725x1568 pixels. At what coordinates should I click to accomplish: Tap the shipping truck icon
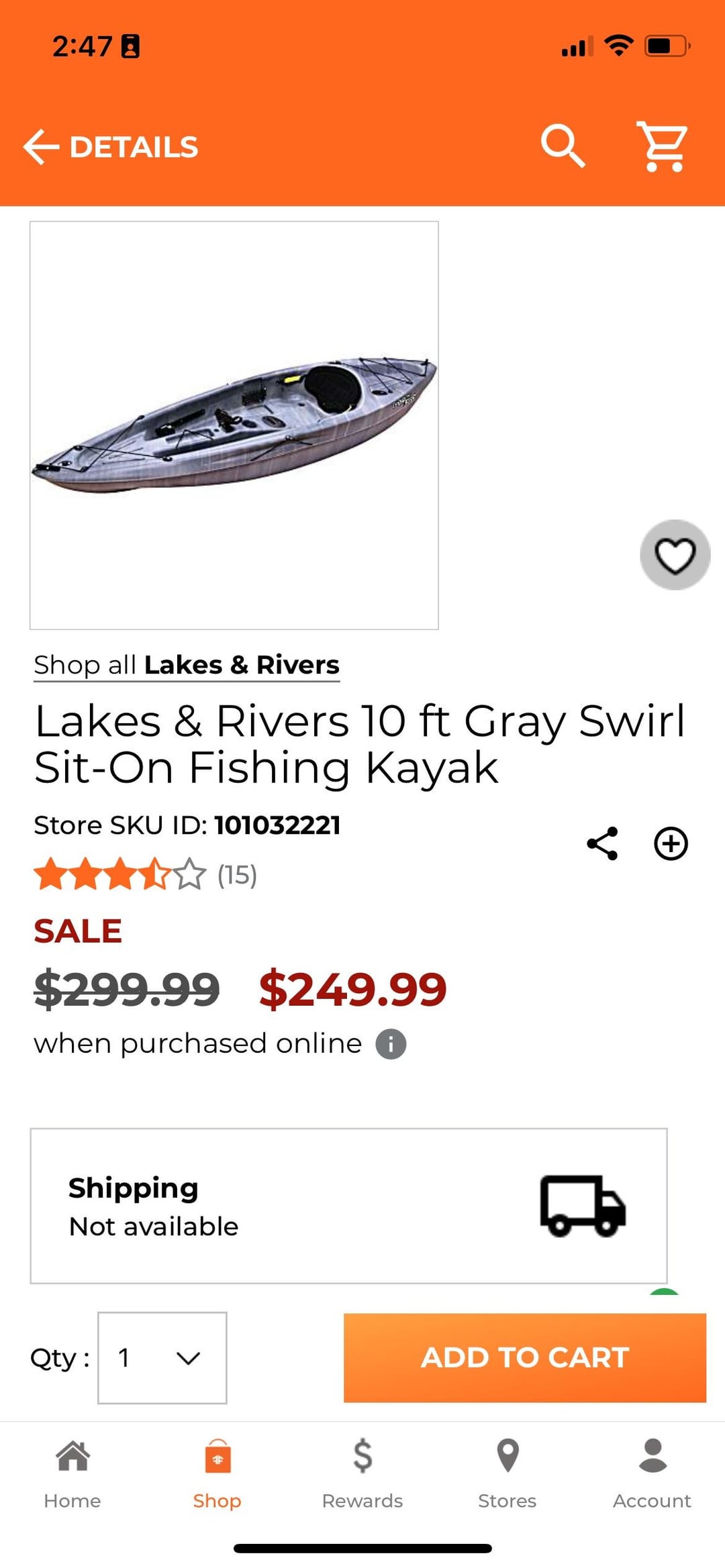pos(583,1206)
